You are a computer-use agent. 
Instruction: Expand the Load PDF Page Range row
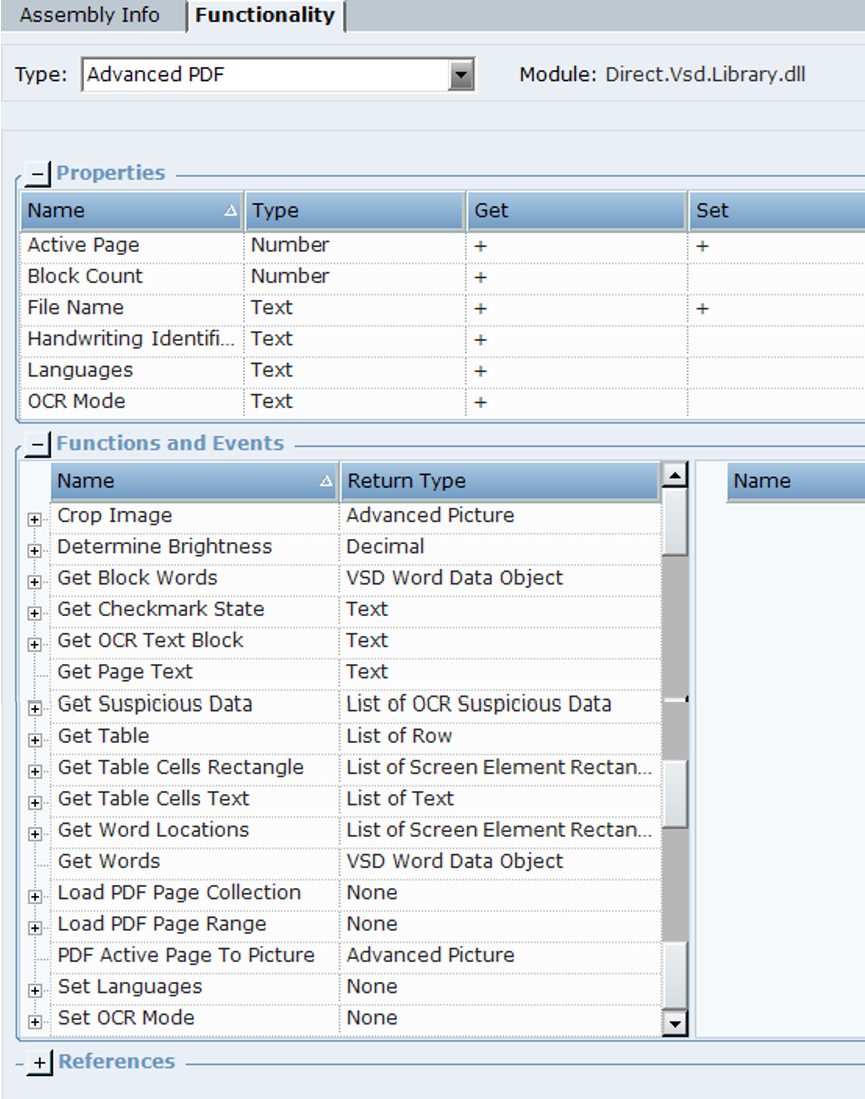click(35, 928)
